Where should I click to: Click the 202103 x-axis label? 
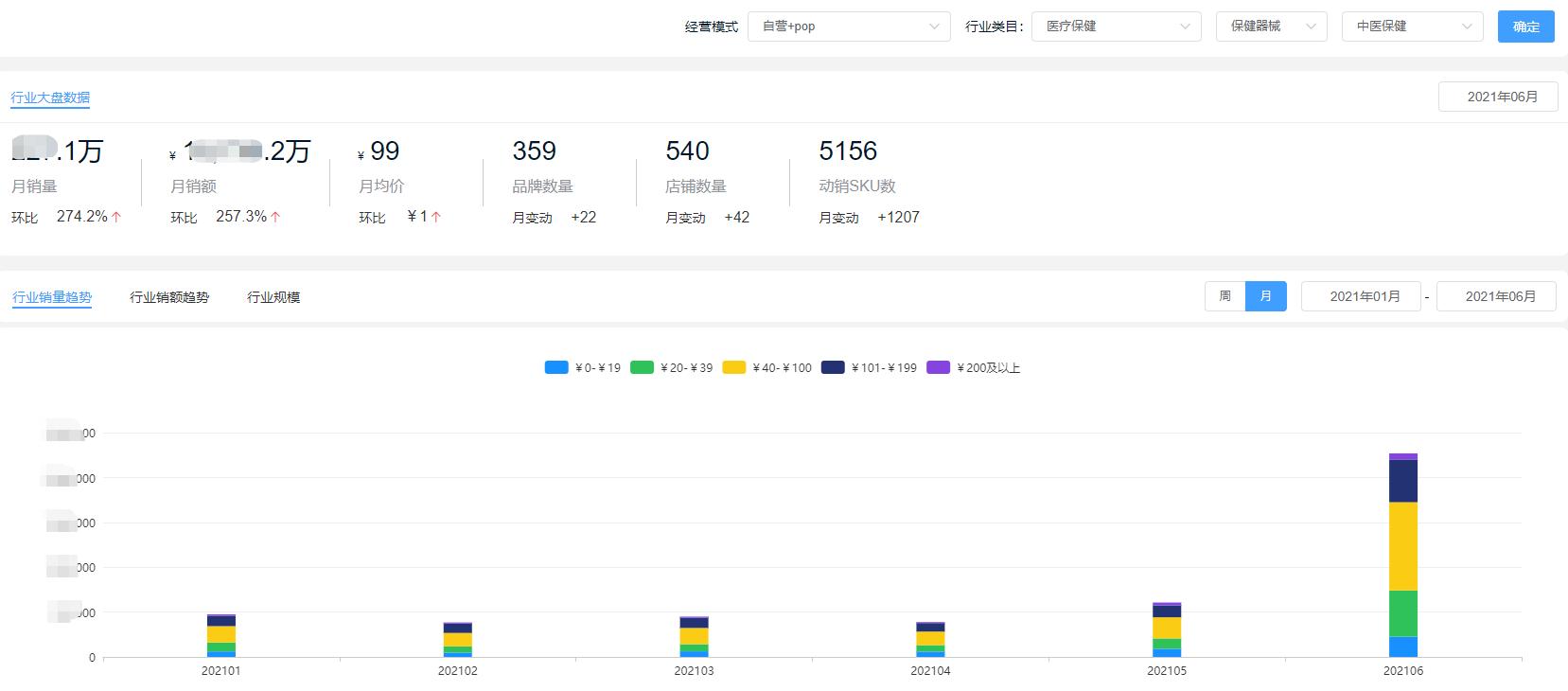[x=694, y=671]
